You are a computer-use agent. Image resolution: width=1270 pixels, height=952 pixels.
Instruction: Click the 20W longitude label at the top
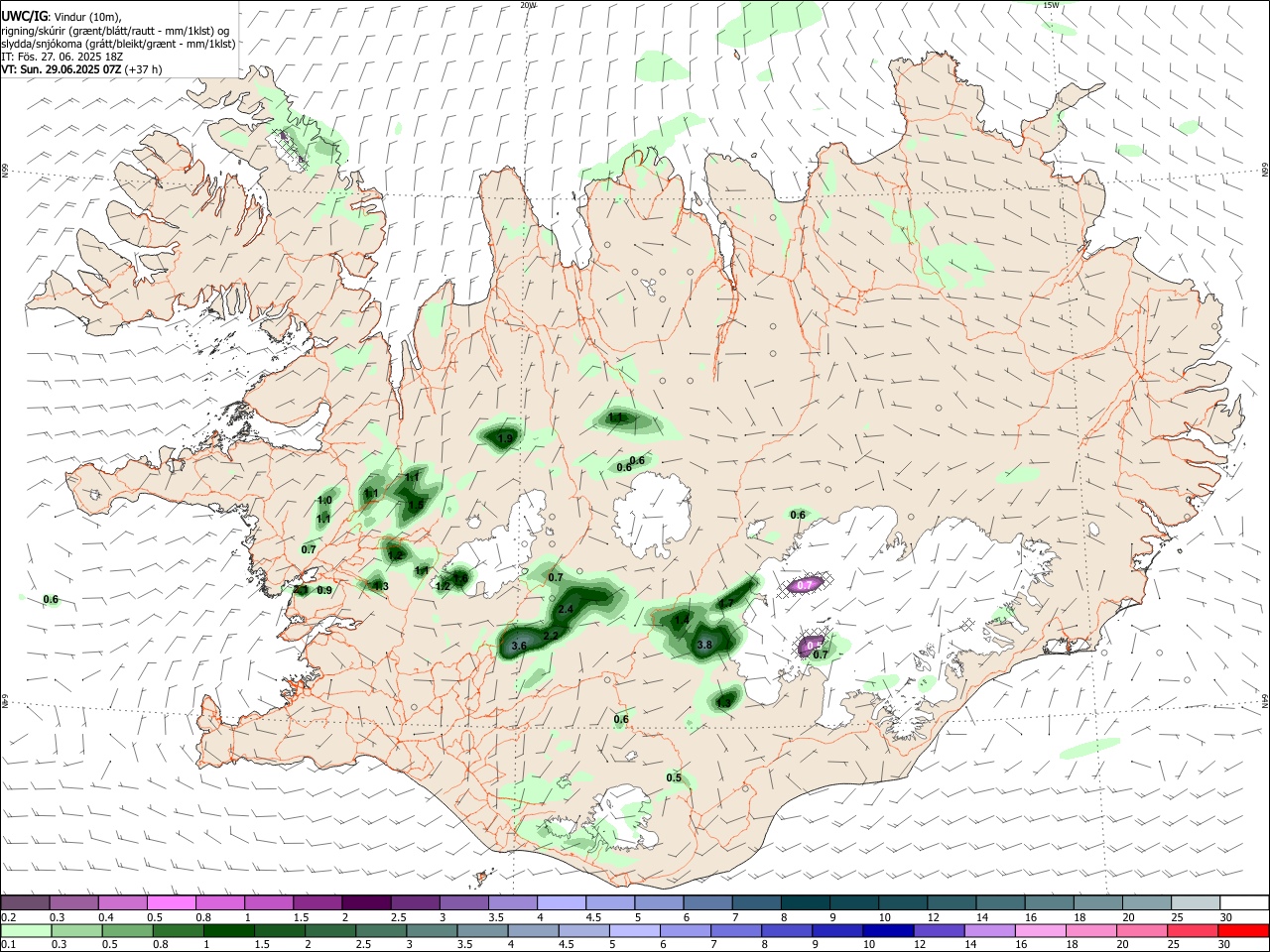point(528,5)
